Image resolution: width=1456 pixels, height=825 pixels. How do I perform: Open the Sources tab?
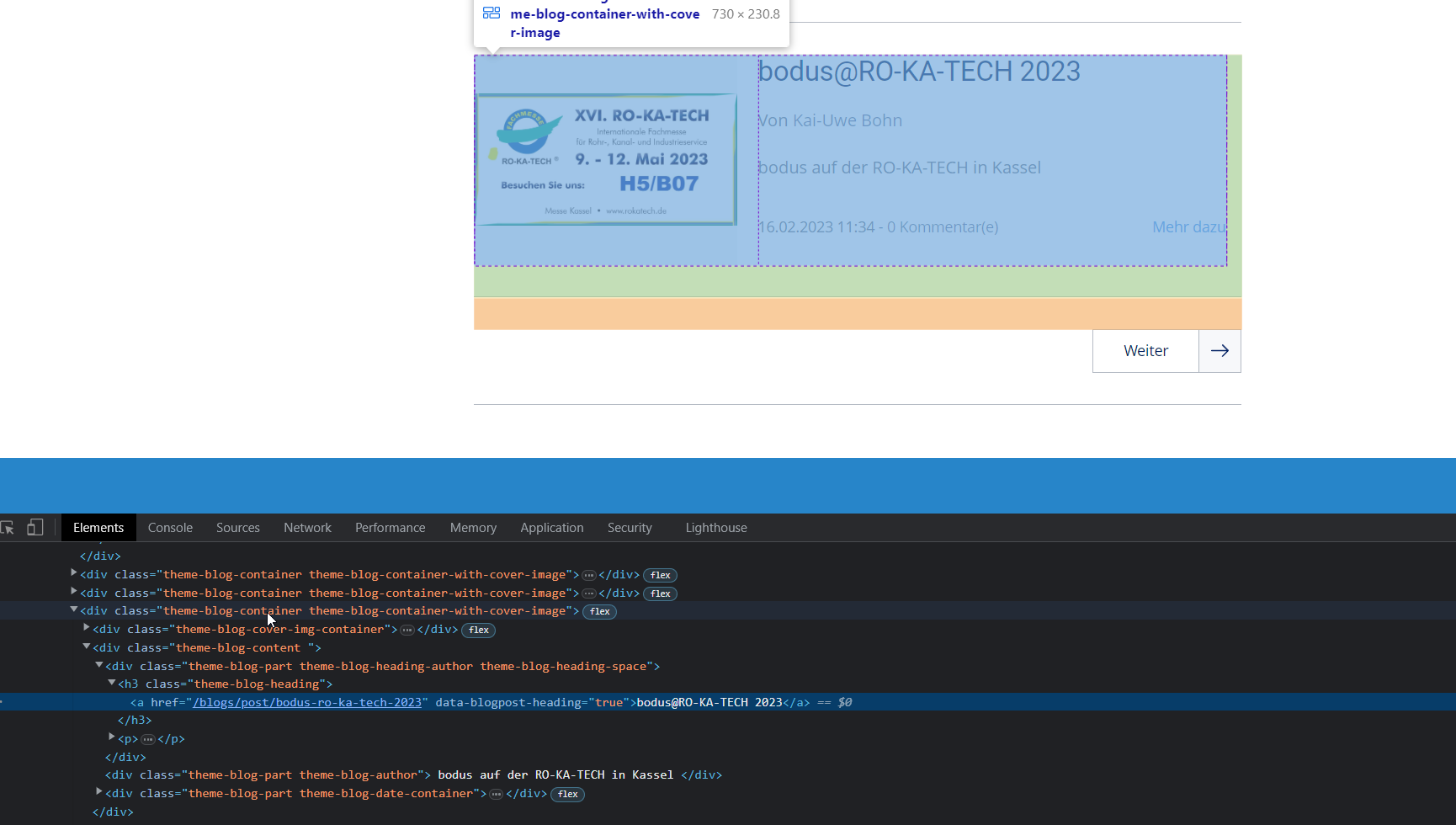click(238, 528)
